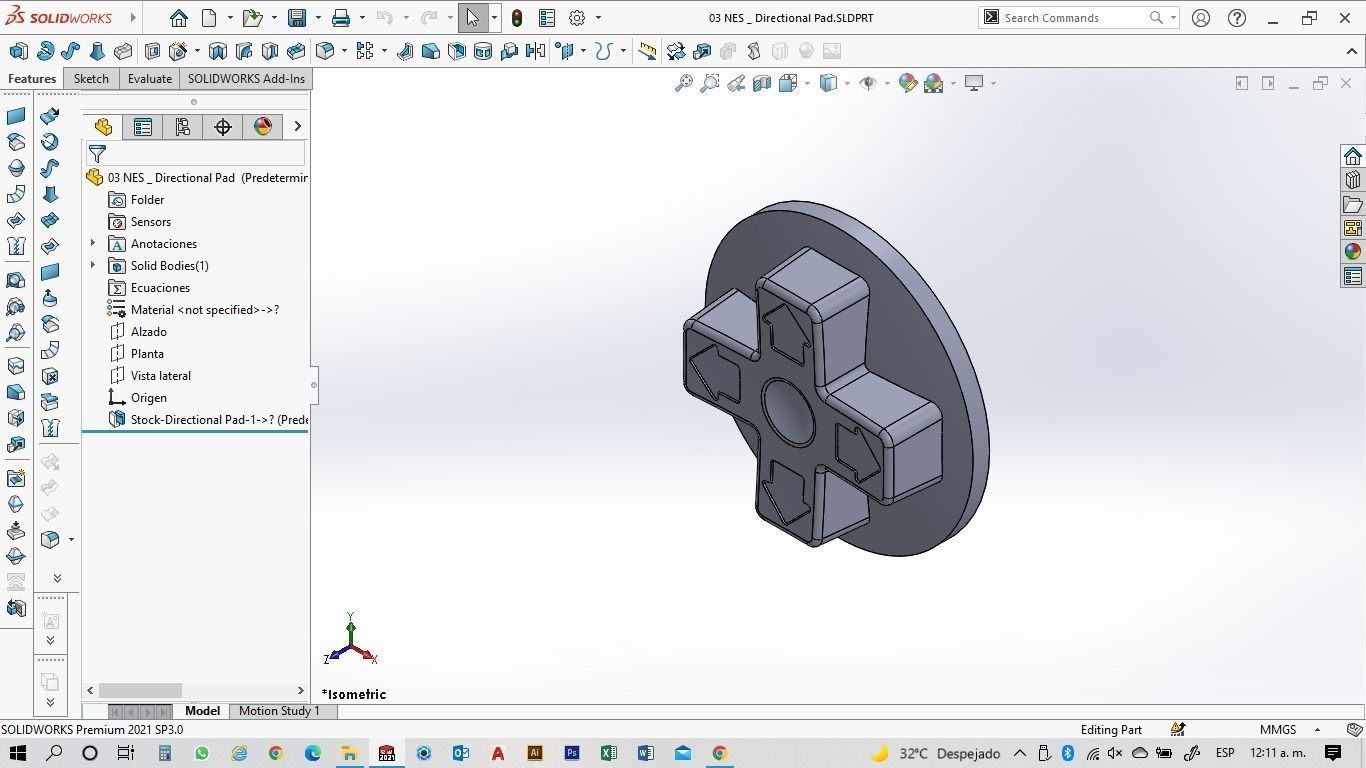Select the Extruded Boss/Base tool
This screenshot has width=1366, height=768.
pyautogui.click(x=18, y=51)
